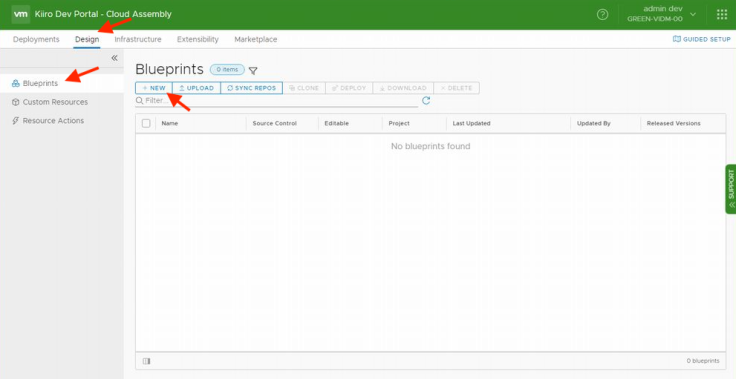Expand the green Support side tab
736x379 pixels.
[x=731, y=189]
